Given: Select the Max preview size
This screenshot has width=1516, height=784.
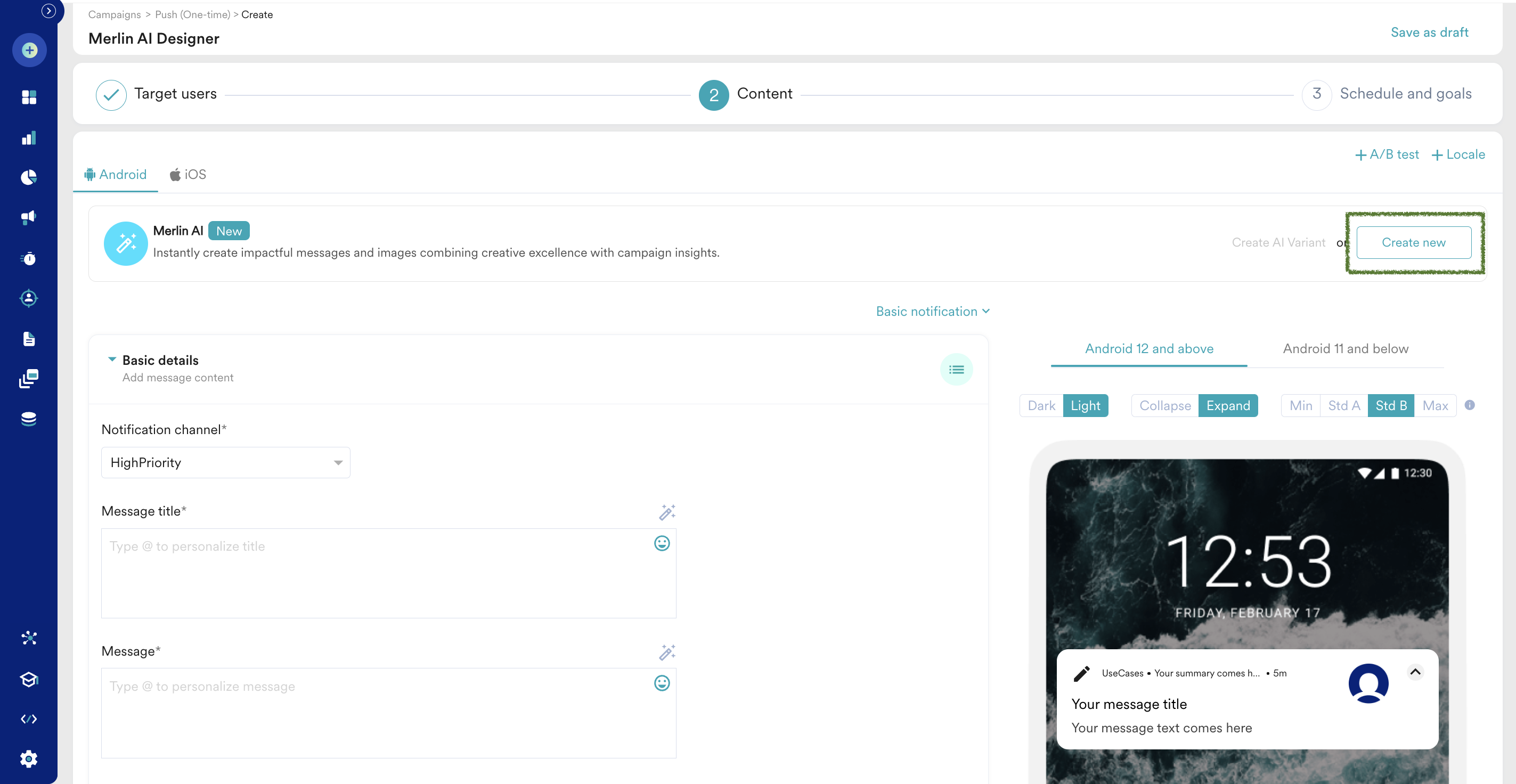Looking at the screenshot, I should [1436, 405].
